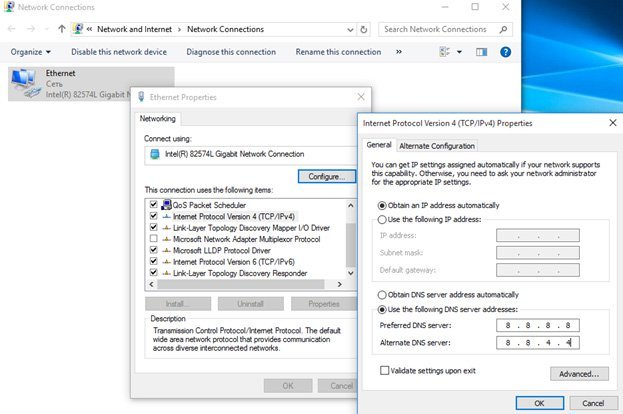
Task: Click the Advanced... button
Action: click(579, 373)
